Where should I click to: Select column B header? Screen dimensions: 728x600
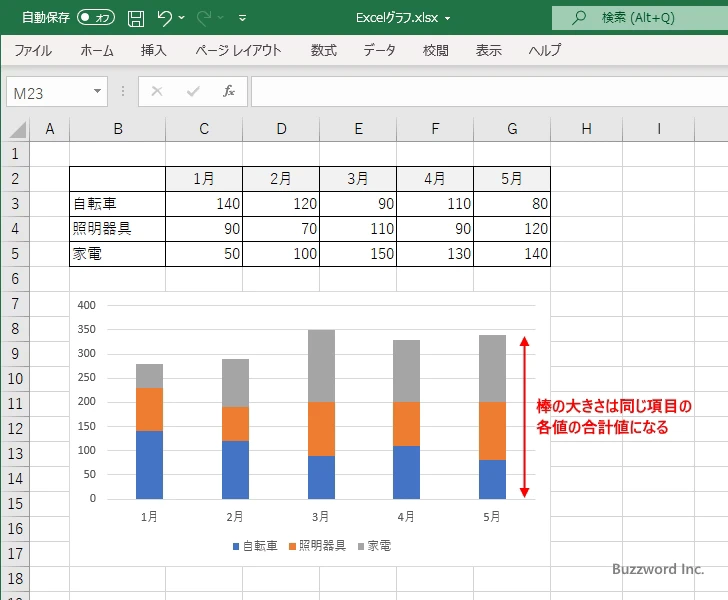tap(118, 129)
